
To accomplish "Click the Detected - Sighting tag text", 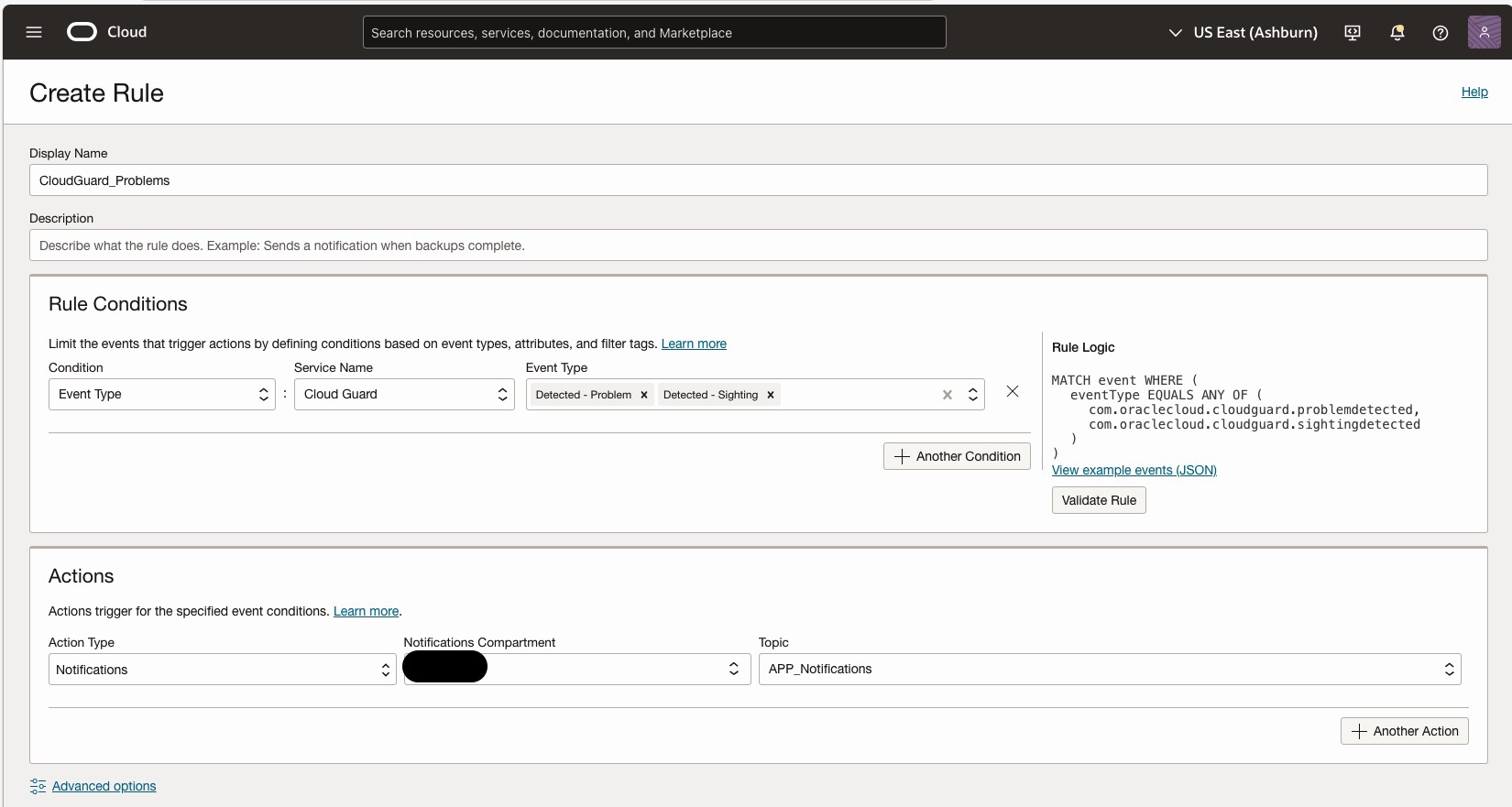I will (x=710, y=395).
